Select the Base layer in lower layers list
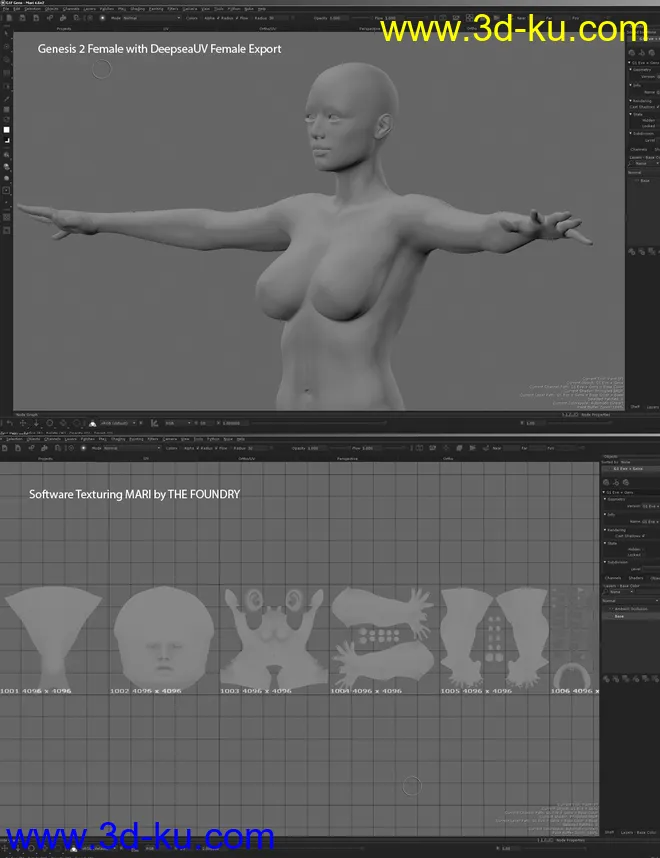 620,616
